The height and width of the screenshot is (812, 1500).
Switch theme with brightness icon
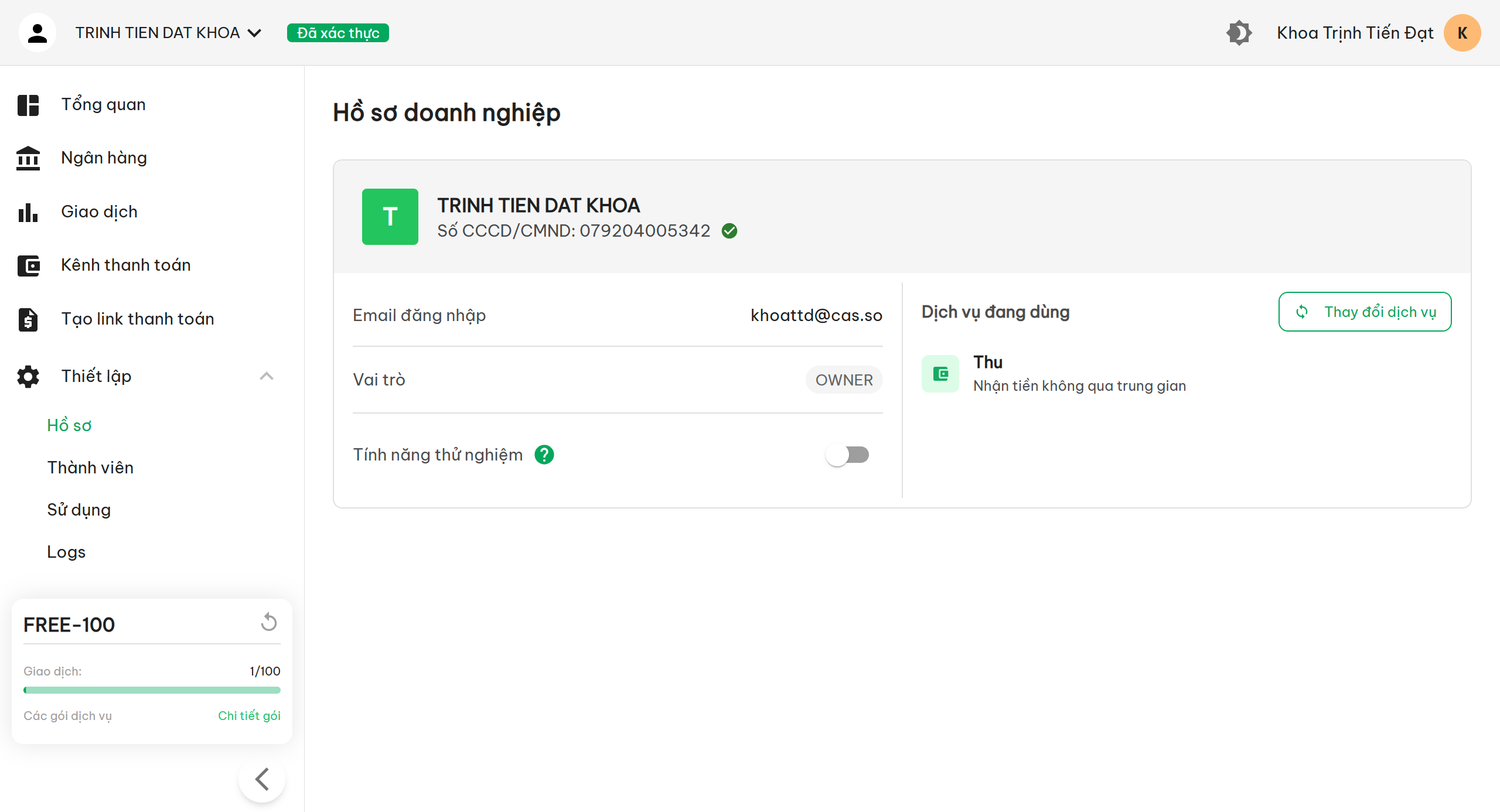[1239, 33]
